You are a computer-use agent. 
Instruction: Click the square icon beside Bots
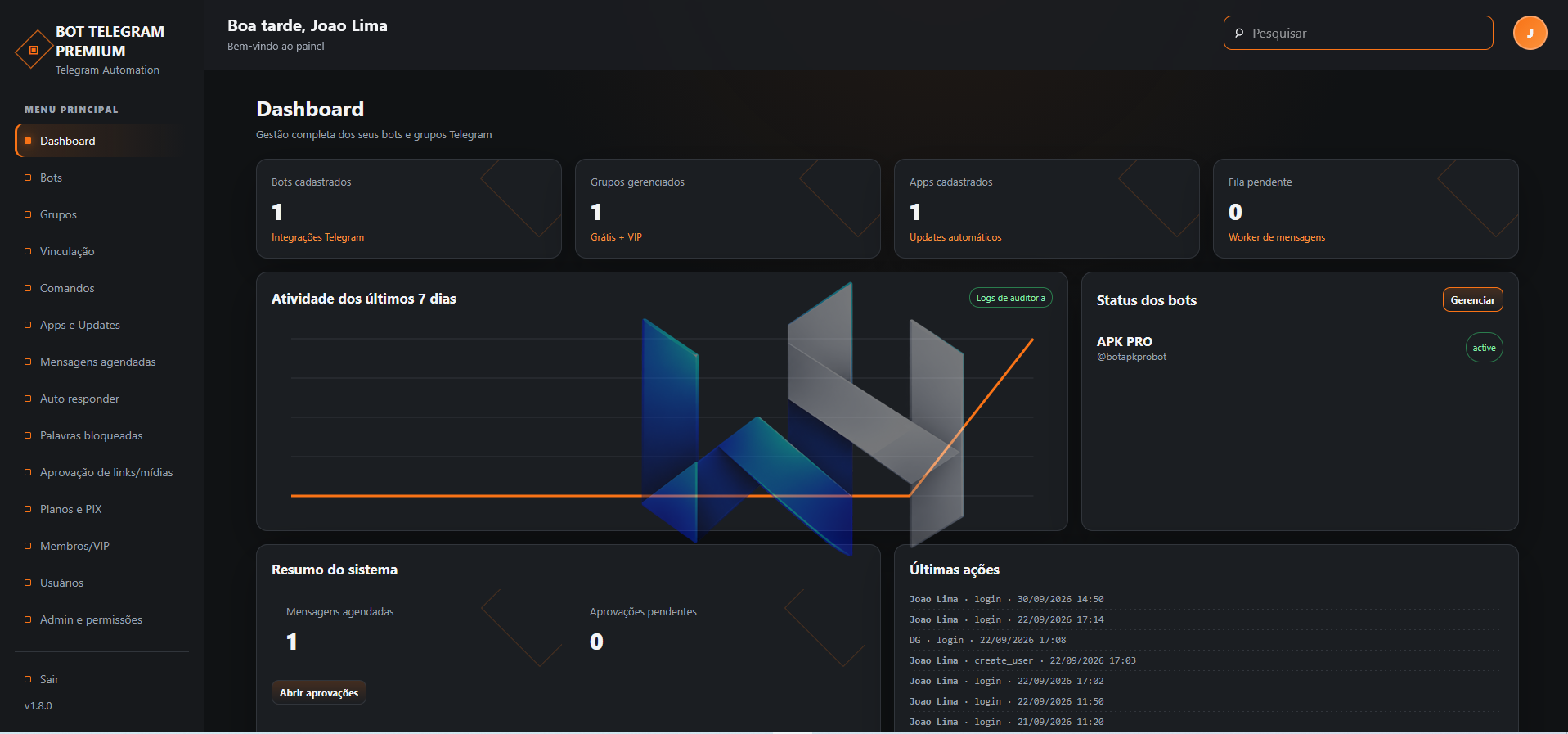tap(28, 178)
